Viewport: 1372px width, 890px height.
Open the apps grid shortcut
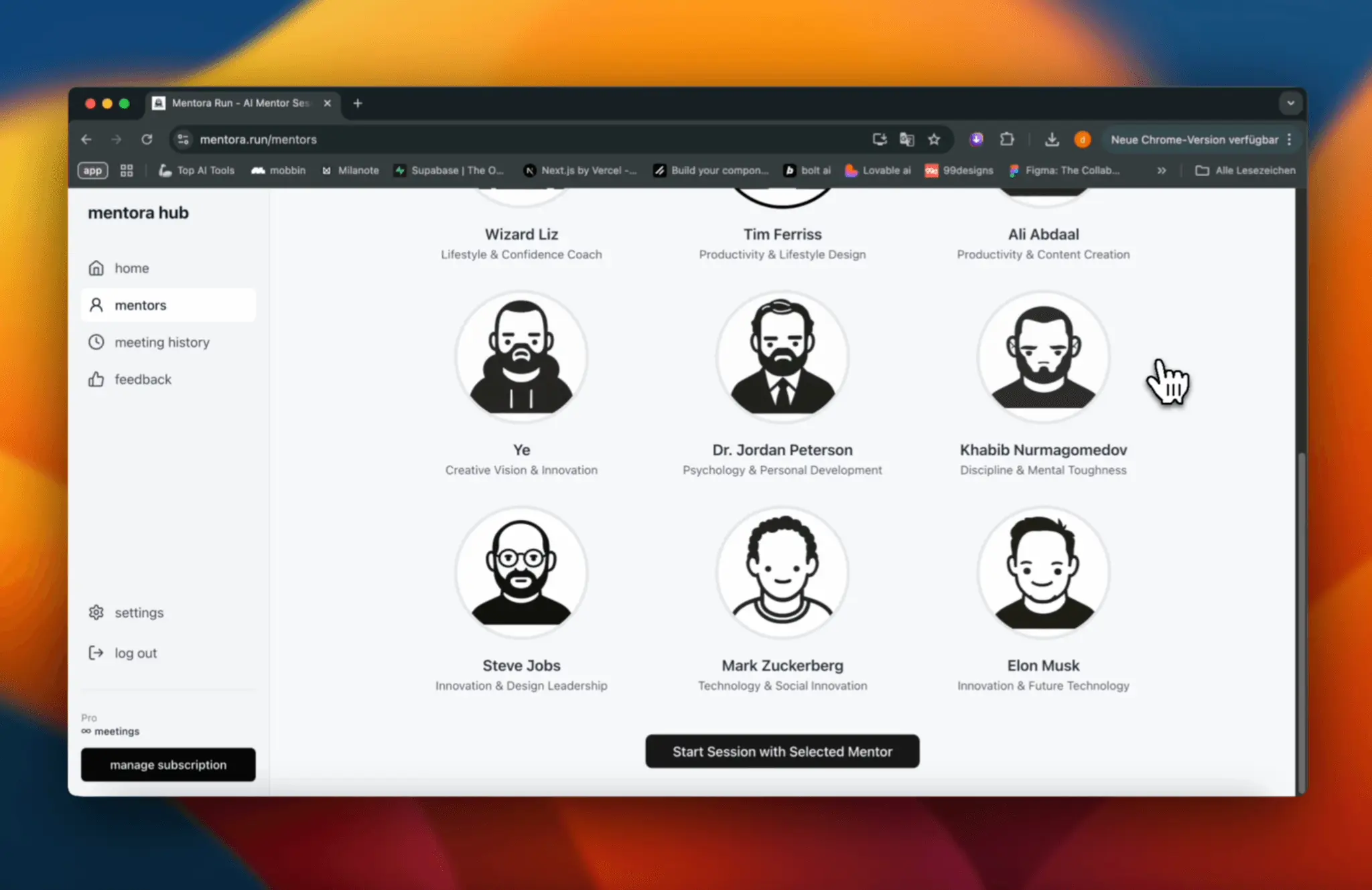point(127,171)
